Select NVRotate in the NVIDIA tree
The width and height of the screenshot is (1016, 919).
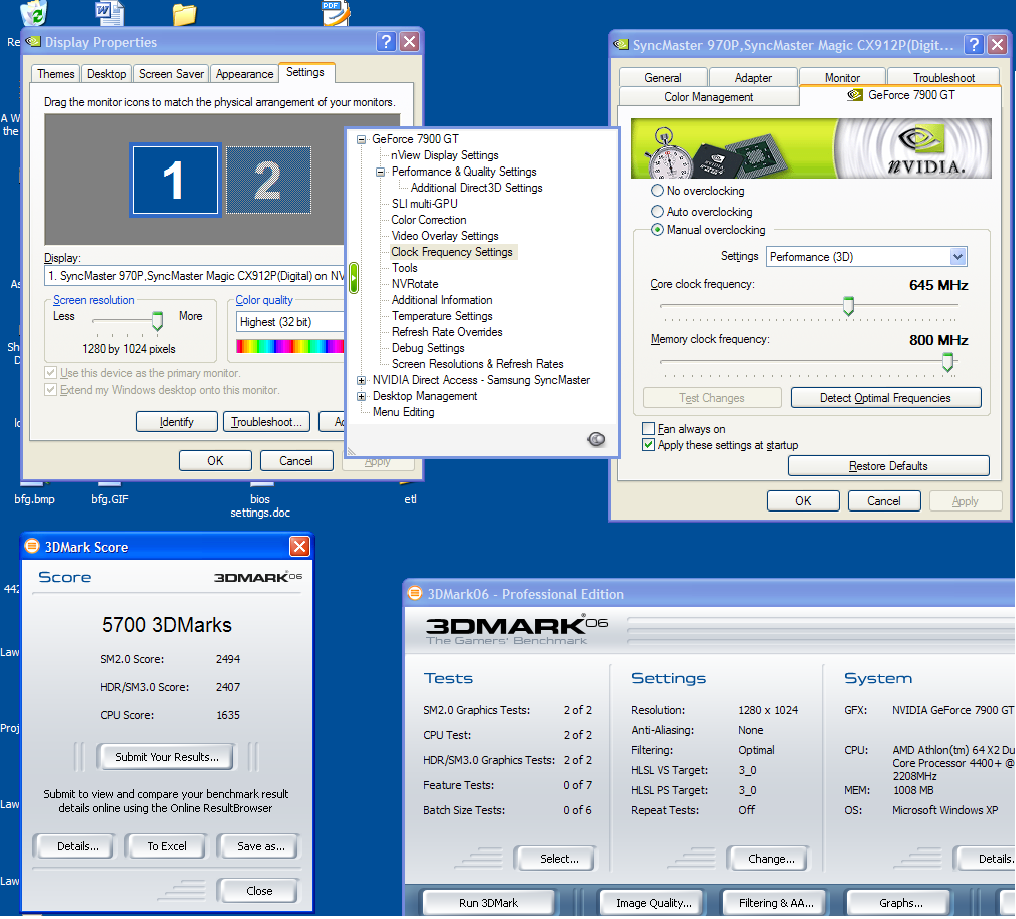[415, 284]
